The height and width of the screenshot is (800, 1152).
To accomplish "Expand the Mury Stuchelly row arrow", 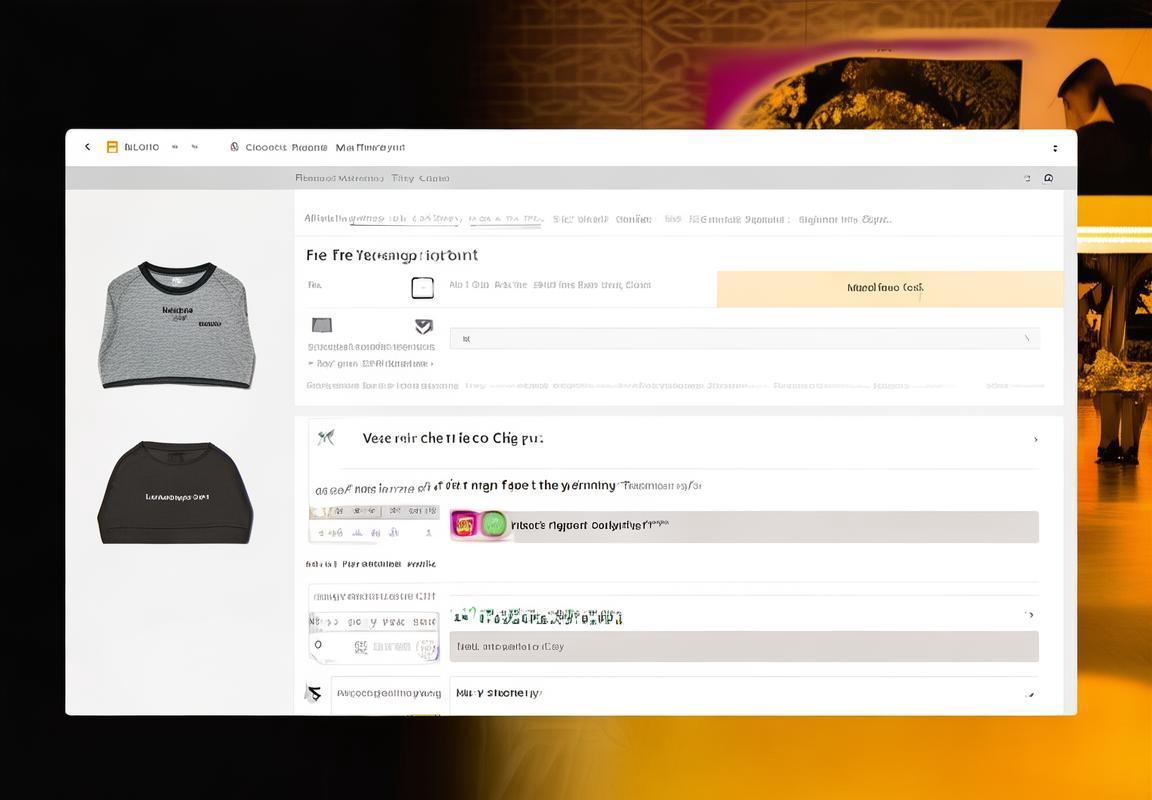I will tap(1030, 693).
